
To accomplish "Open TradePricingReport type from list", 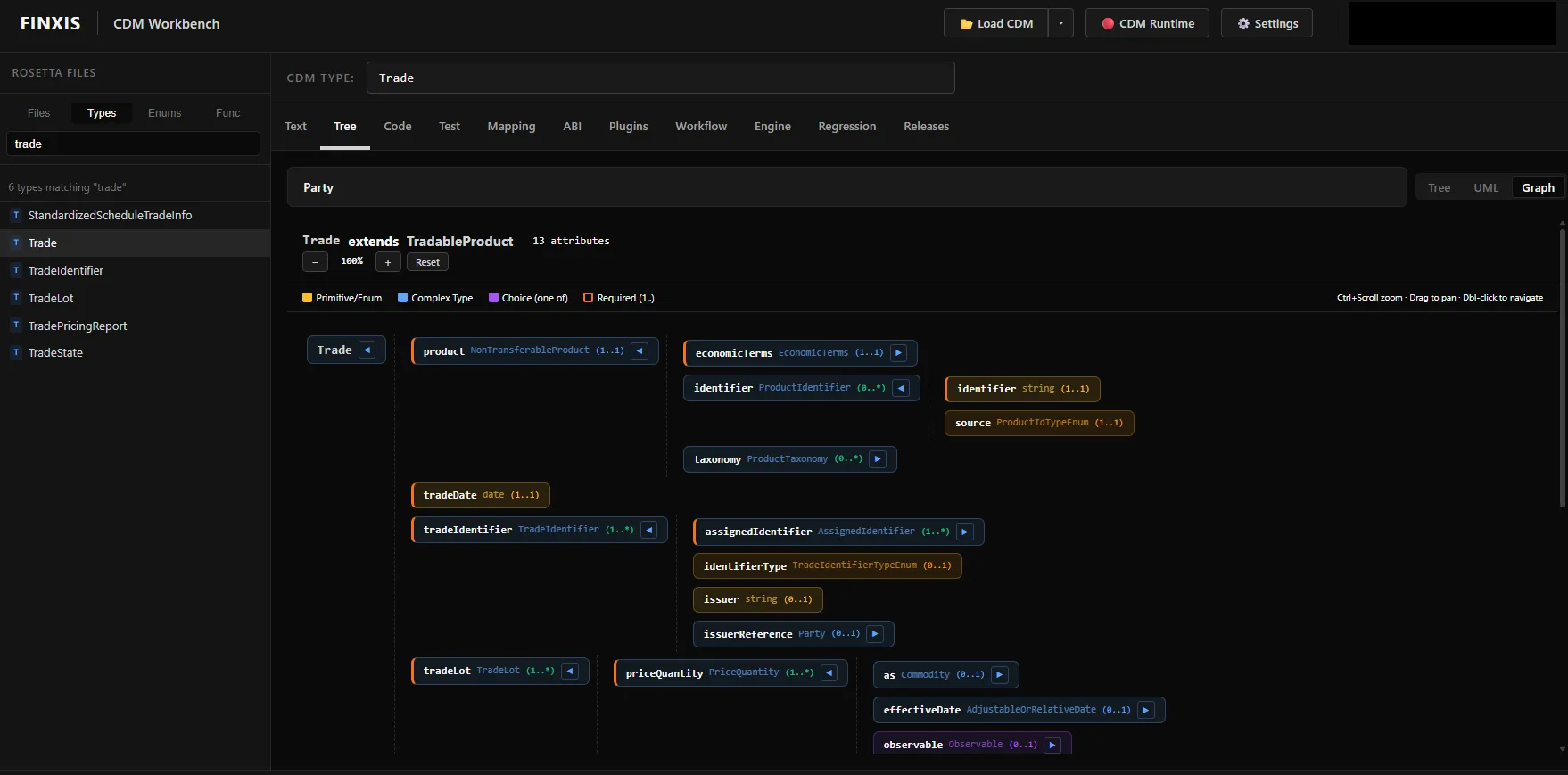I will click(x=135, y=326).
